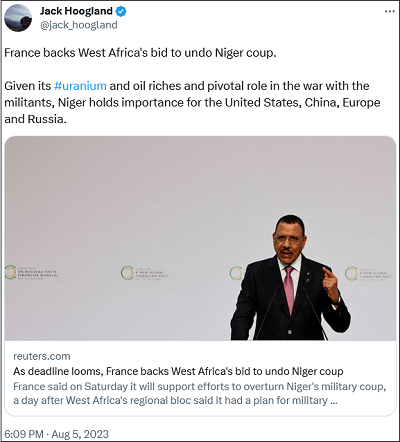This screenshot has width=400, height=442.
Task: Open the Reuters article preview image
Action: point(200,238)
